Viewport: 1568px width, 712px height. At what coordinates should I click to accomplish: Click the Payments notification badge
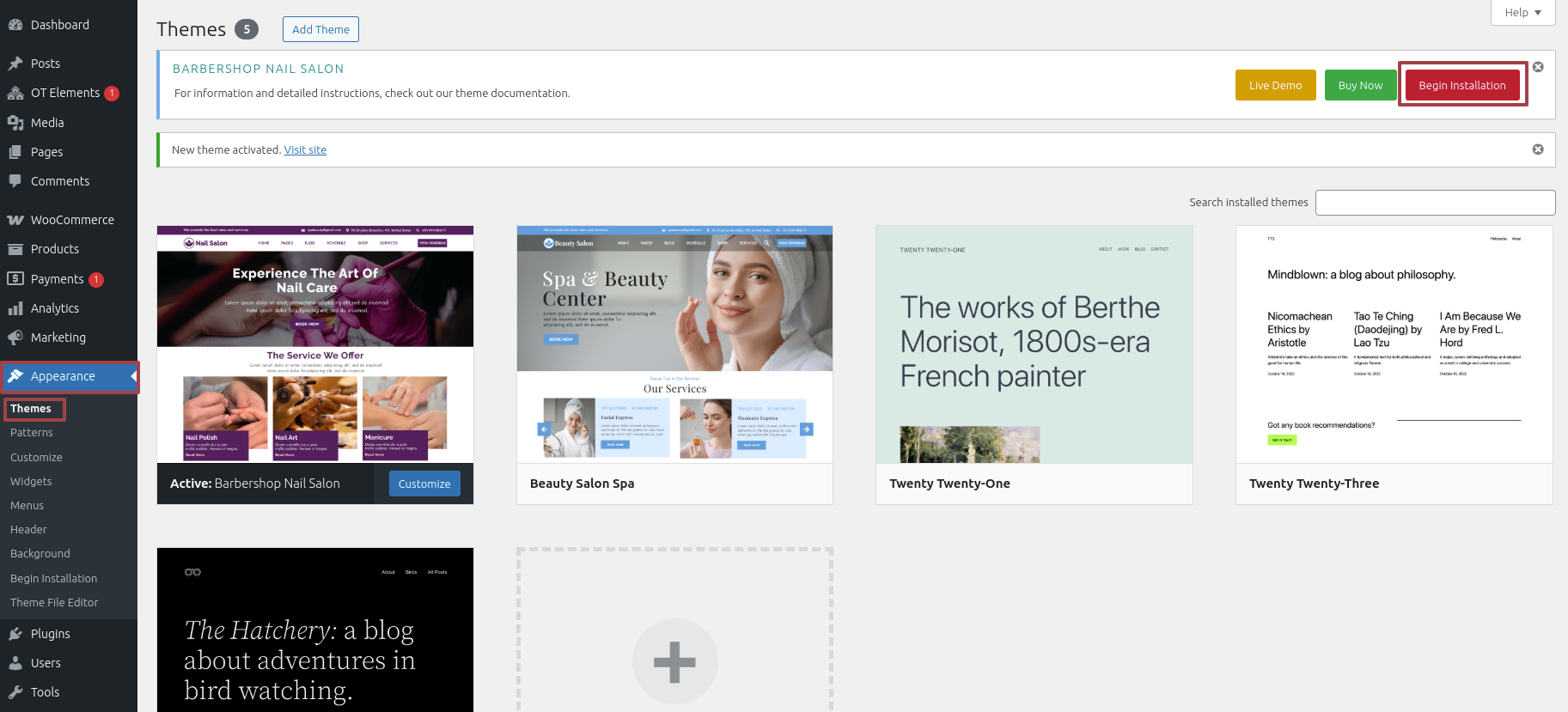click(x=96, y=279)
